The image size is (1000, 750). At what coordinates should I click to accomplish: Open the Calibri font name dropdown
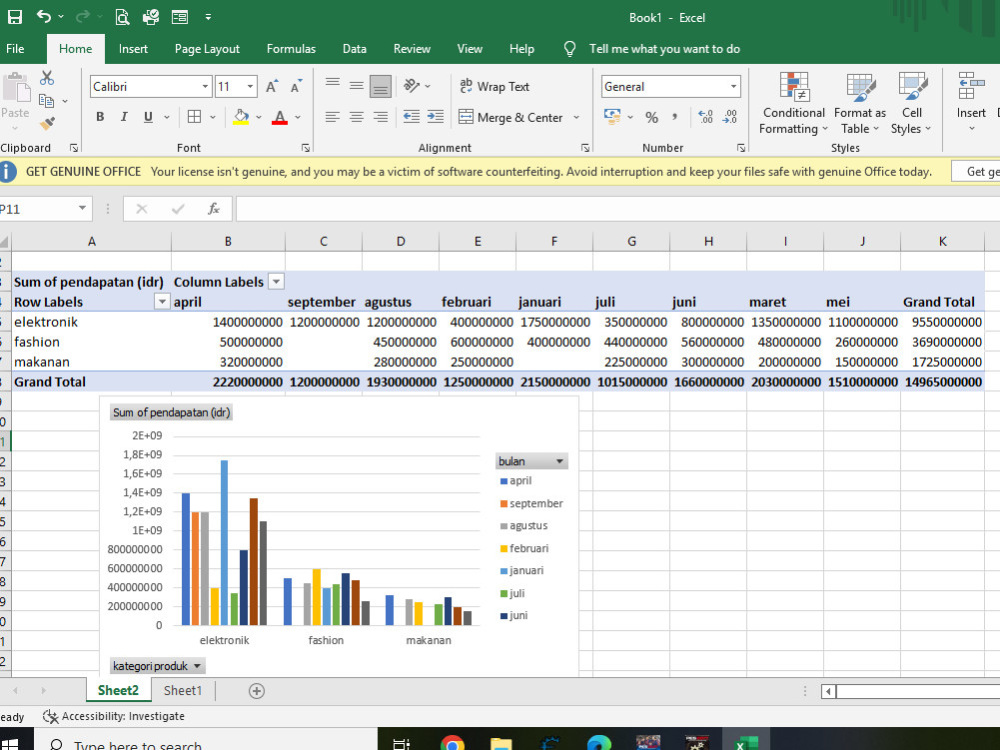pos(205,87)
